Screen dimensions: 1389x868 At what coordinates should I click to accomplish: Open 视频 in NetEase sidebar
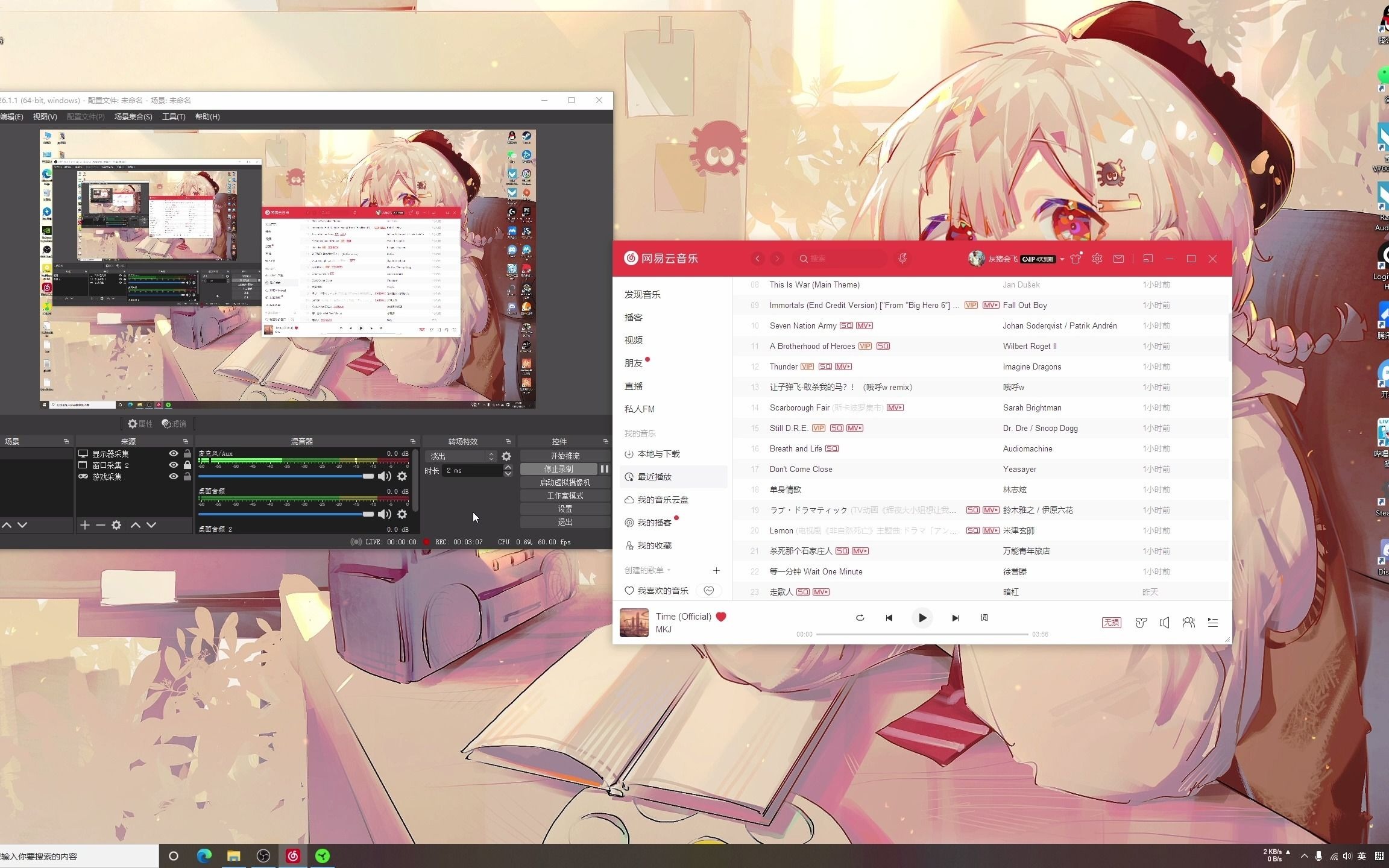634,340
